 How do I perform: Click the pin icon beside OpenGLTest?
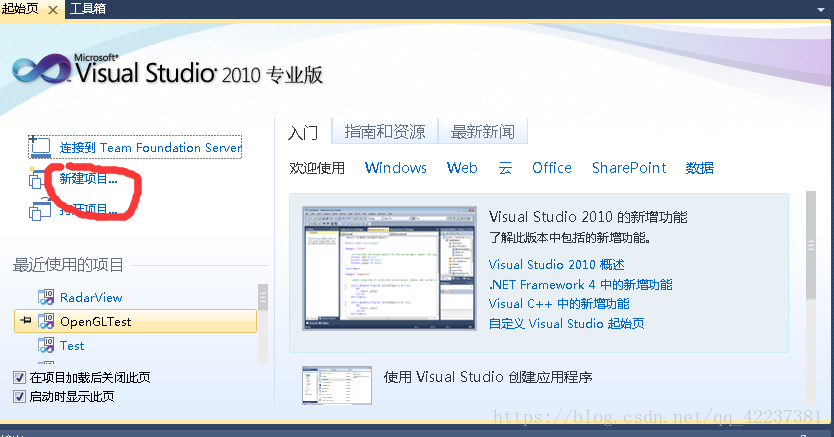(25, 321)
